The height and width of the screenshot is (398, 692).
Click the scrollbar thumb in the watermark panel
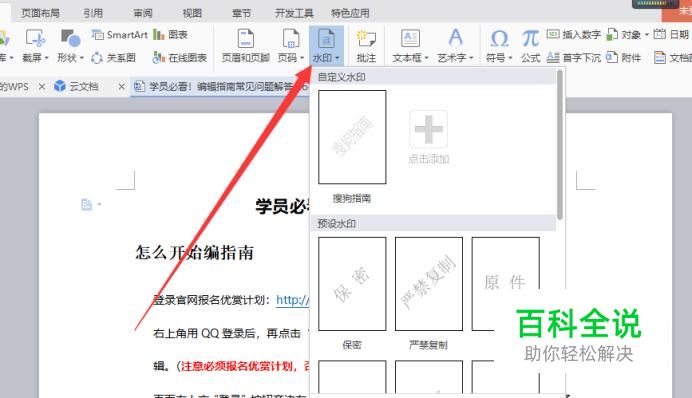pyautogui.click(x=560, y=144)
